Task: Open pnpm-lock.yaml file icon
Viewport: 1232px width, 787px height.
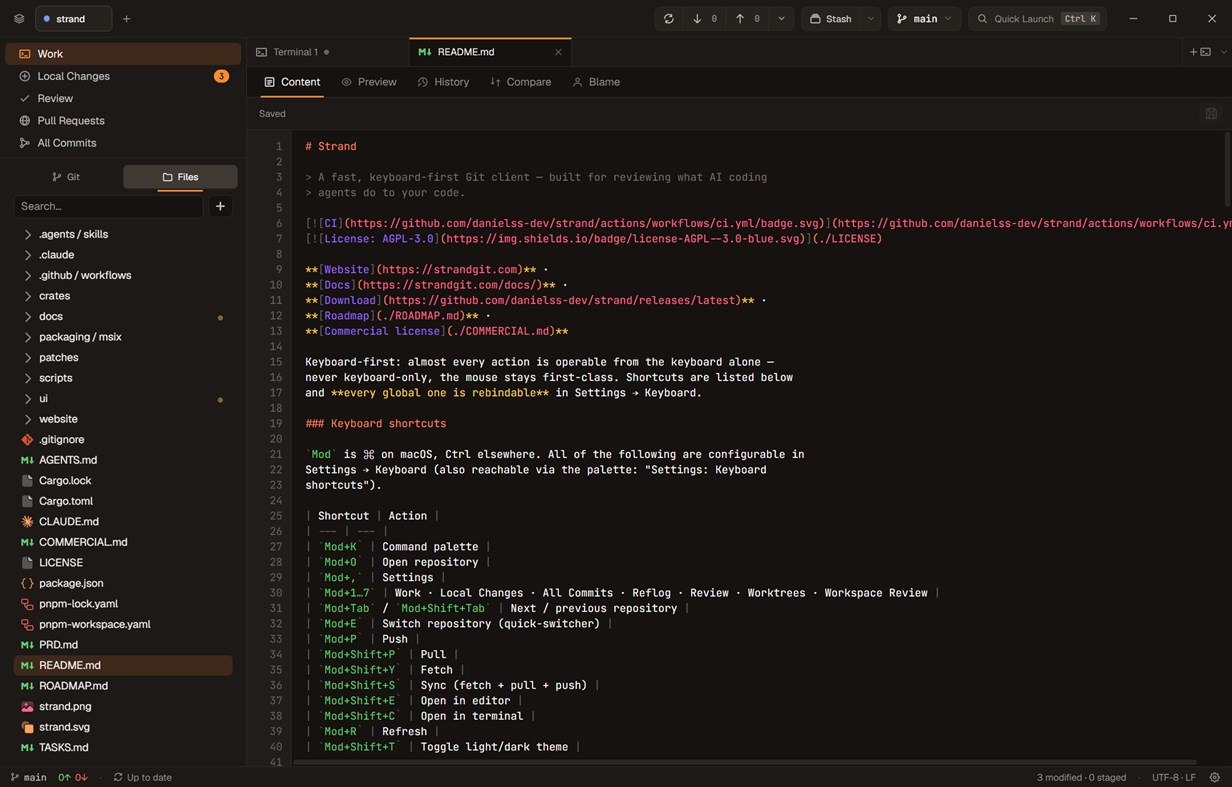Action: (x=27, y=604)
